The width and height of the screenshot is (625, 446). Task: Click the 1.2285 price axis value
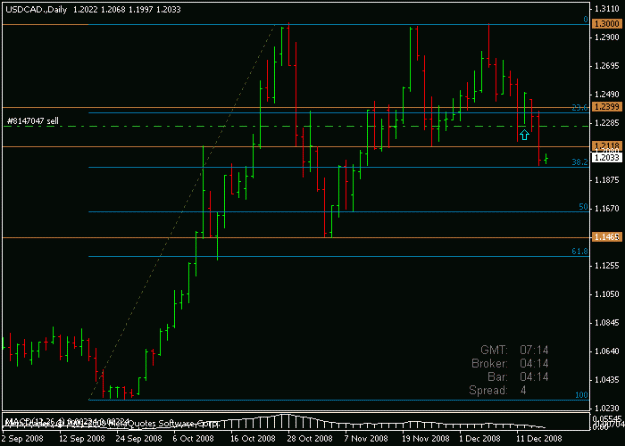(x=607, y=123)
